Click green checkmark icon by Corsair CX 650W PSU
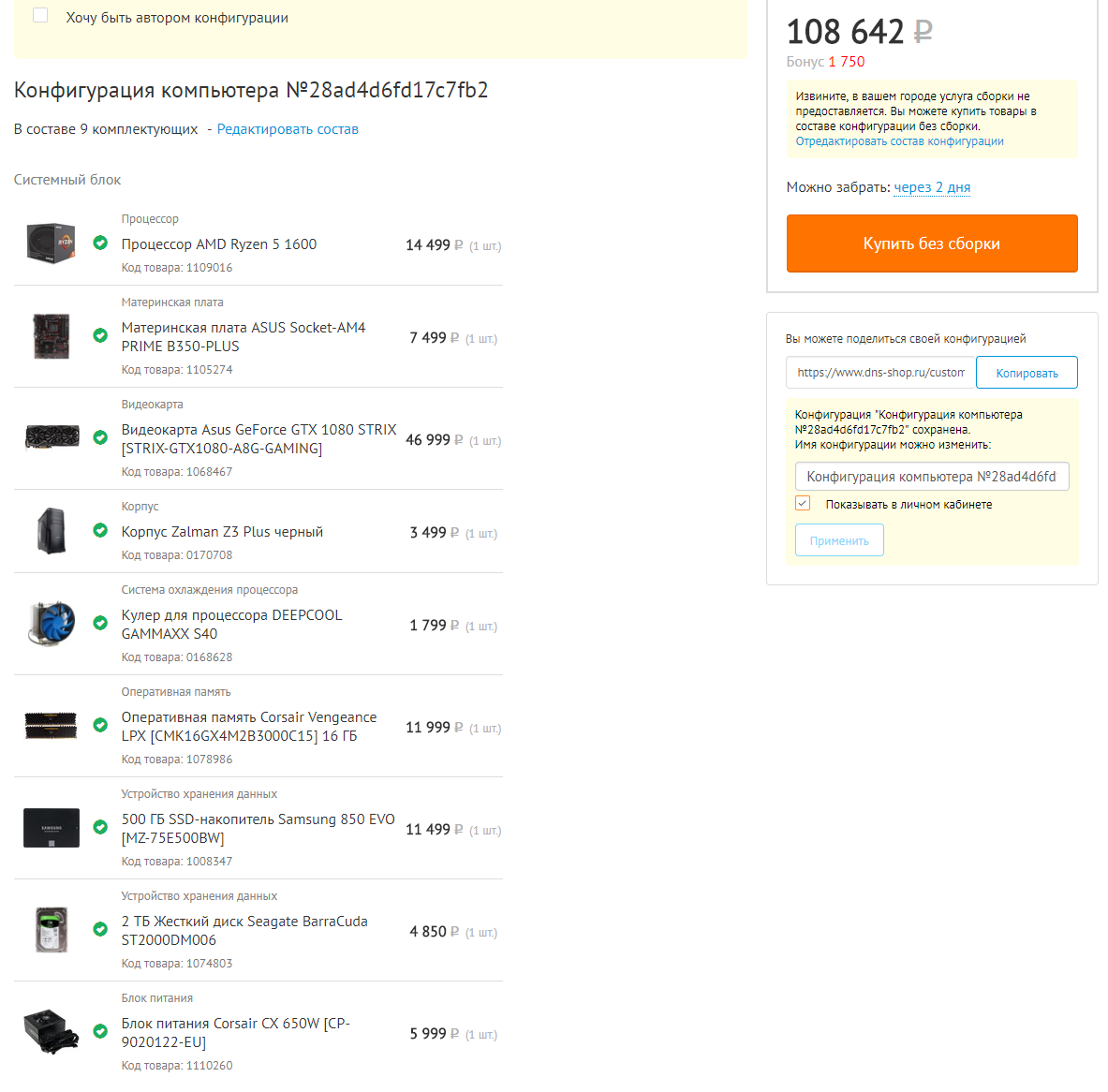 (x=100, y=1030)
